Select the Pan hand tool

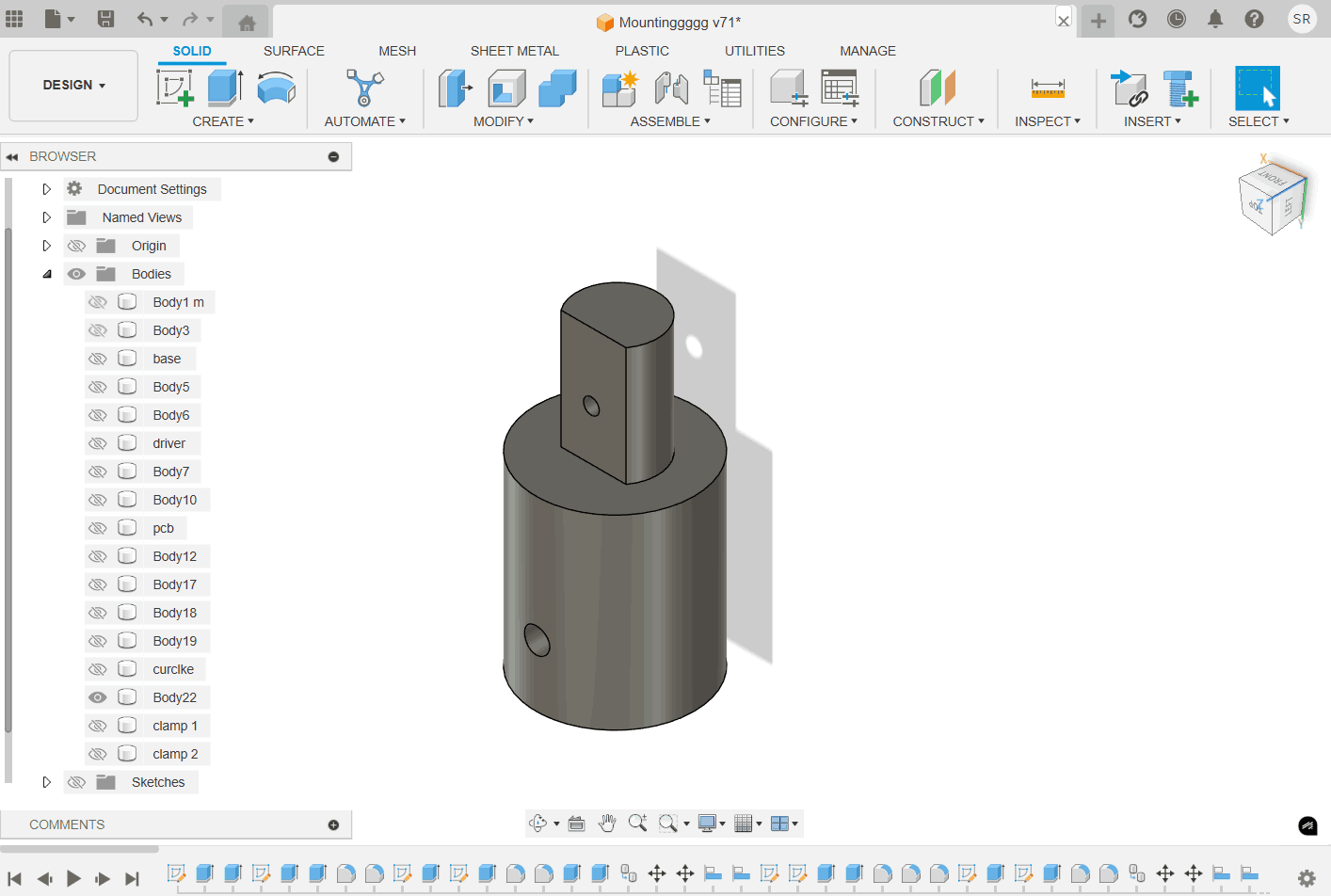click(607, 824)
